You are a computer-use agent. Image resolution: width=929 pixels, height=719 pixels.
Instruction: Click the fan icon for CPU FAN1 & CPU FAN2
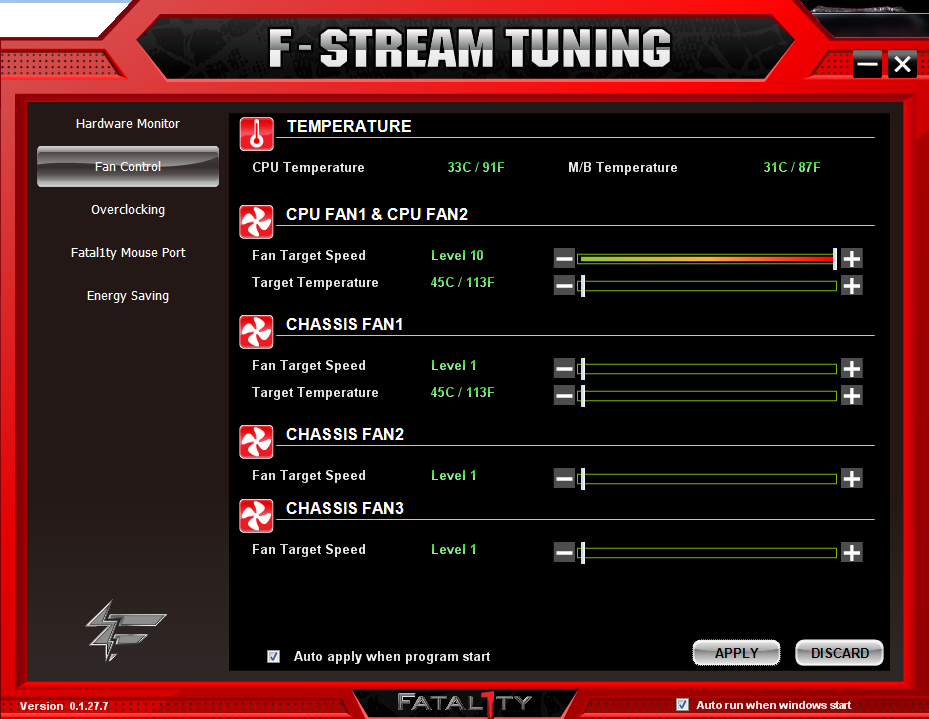257,221
